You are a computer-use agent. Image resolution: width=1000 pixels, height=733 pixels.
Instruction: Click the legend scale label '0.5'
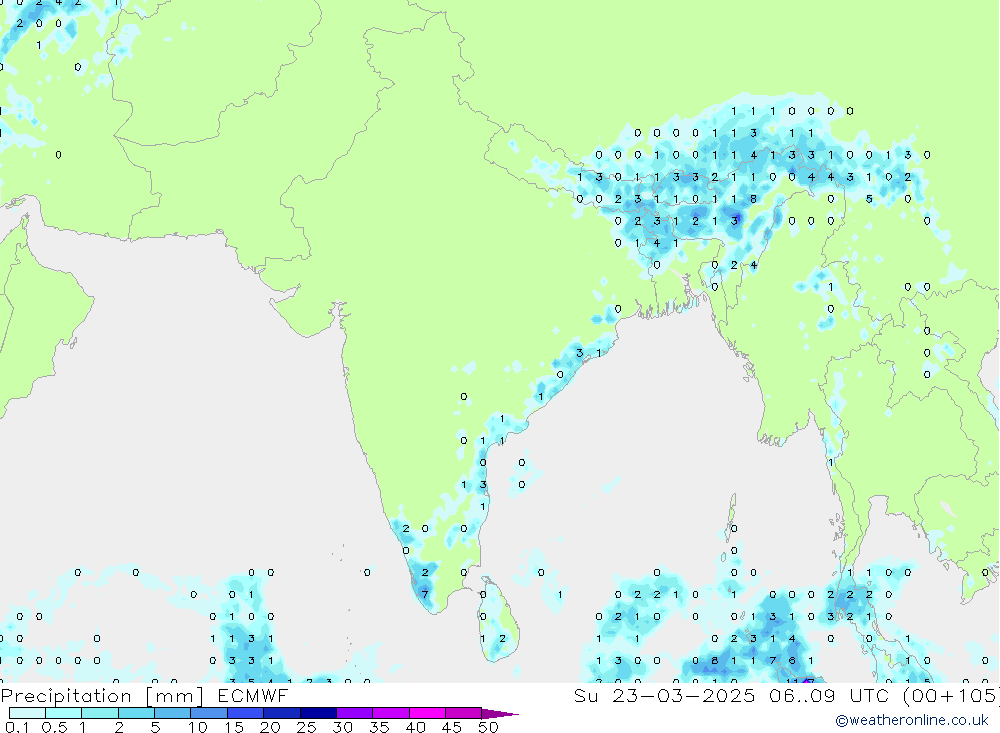[x=54, y=727]
